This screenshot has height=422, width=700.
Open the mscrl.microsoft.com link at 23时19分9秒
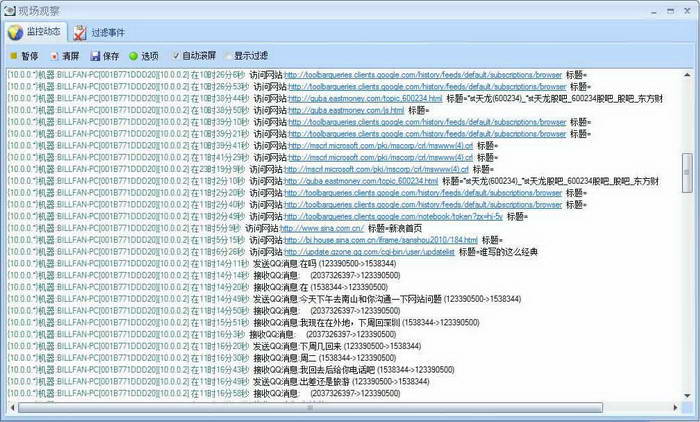click(376, 169)
